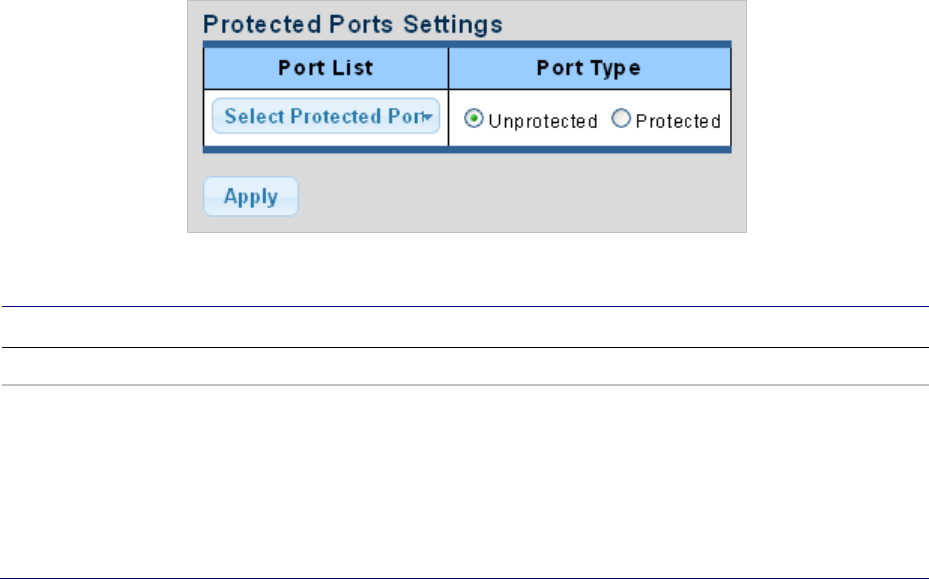The width and height of the screenshot is (929, 579).
Task: Click the blue bar below the settings table
Action: (467, 150)
